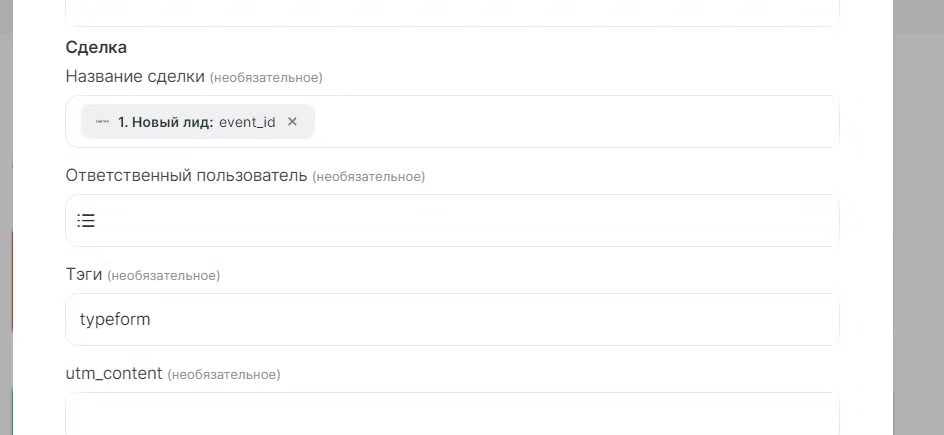Click "(необязательное)" hint beside Название сделки

(266, 77)
